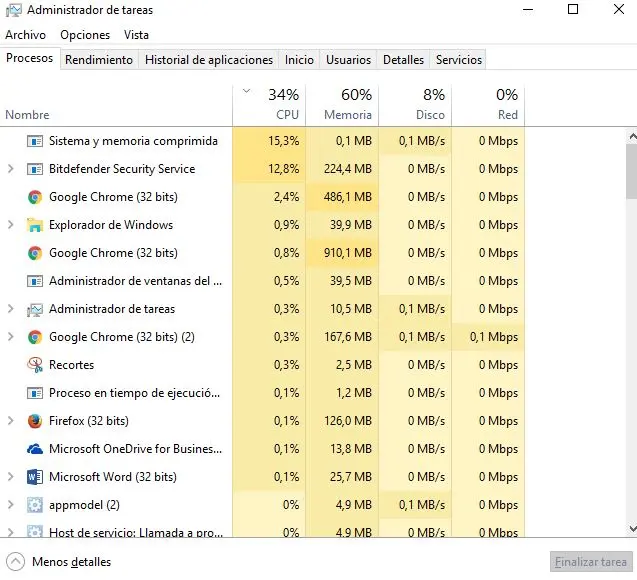Click the Microsoft Word icon

click(x=35, y=477)
